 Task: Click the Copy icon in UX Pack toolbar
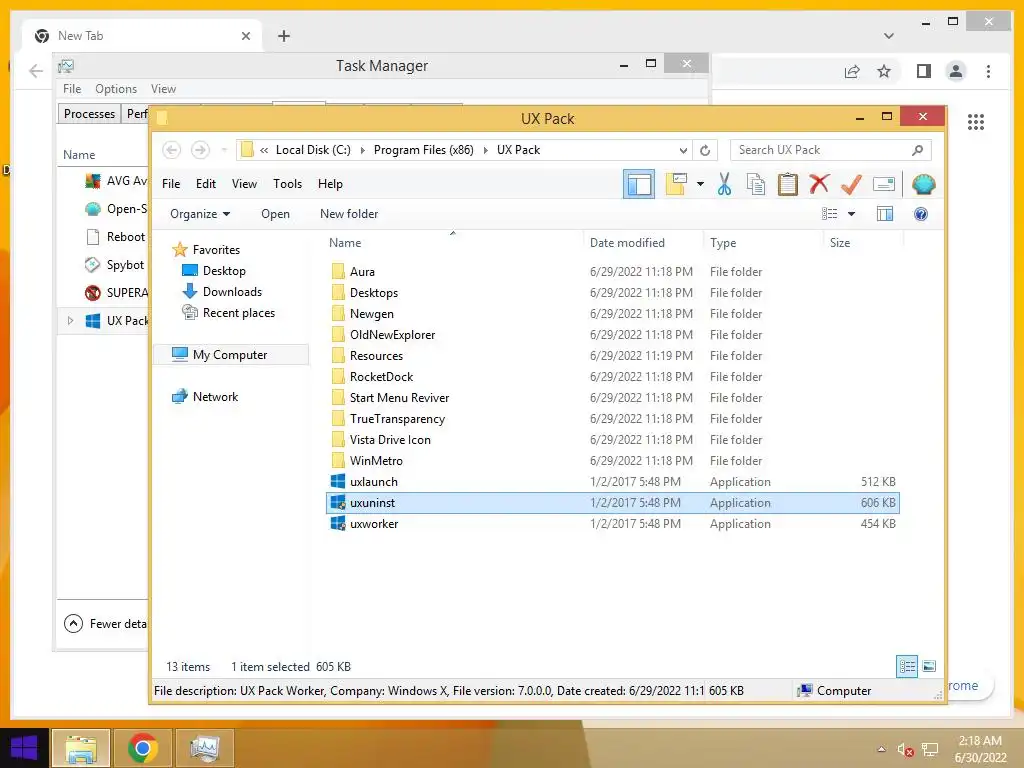point(756,184)
